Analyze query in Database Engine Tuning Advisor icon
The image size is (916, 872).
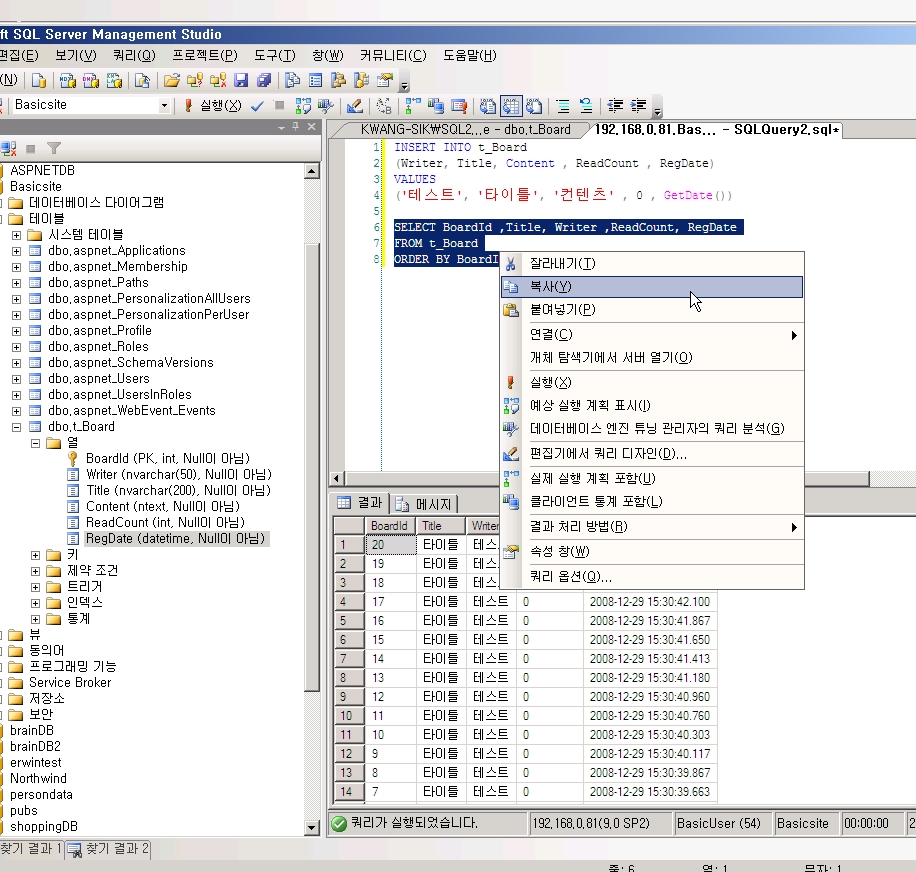pos(326,106)
